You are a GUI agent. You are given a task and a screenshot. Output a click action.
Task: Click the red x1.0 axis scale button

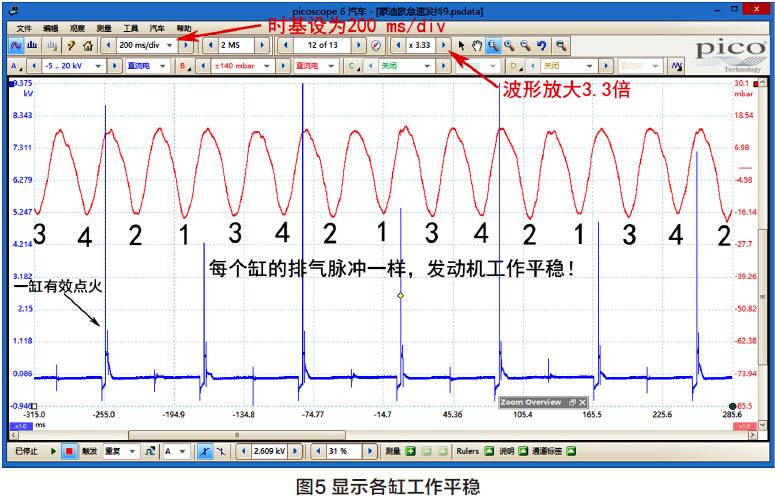[744, 426]
